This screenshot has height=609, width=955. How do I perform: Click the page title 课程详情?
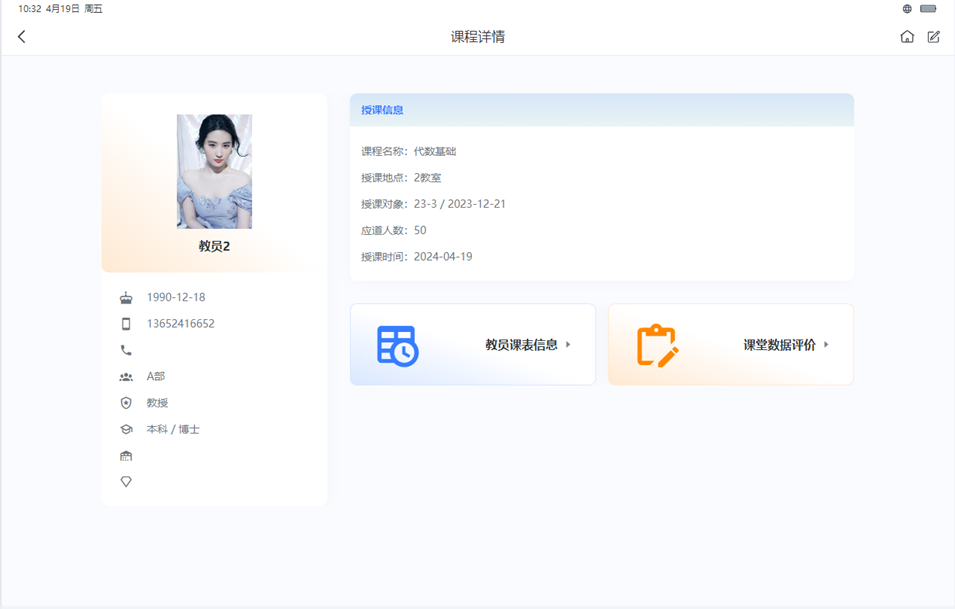point(478,37)
